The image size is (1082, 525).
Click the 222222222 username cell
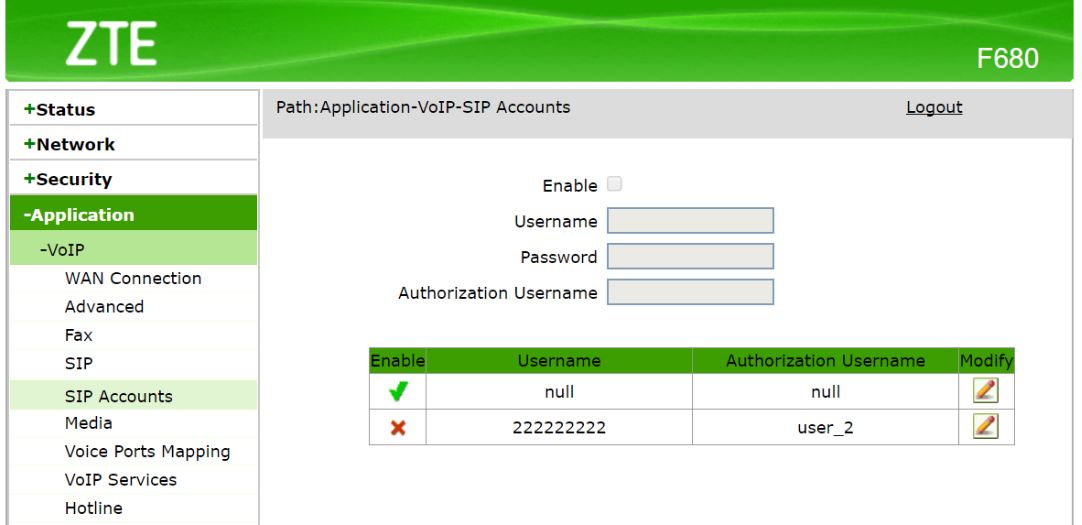[559, 427]
